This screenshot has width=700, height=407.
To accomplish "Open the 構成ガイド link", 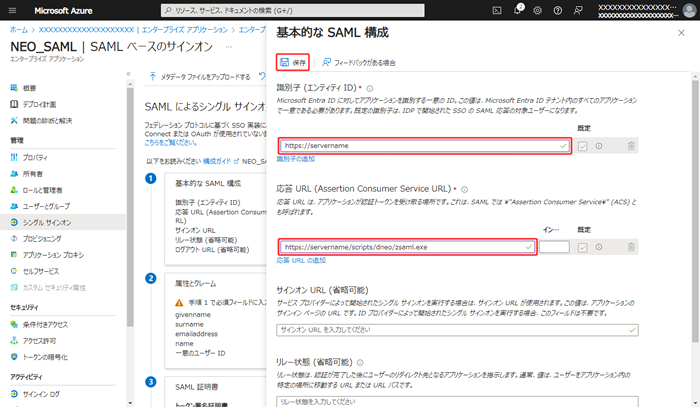I will point(221,161).
